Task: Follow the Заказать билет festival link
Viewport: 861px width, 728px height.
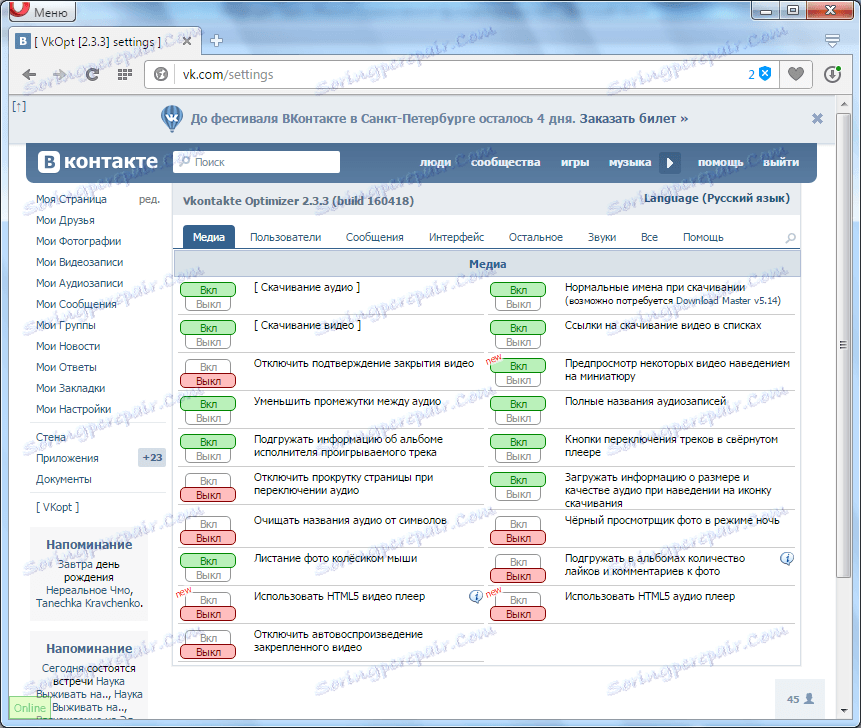Action: click(x=634, y=119)
